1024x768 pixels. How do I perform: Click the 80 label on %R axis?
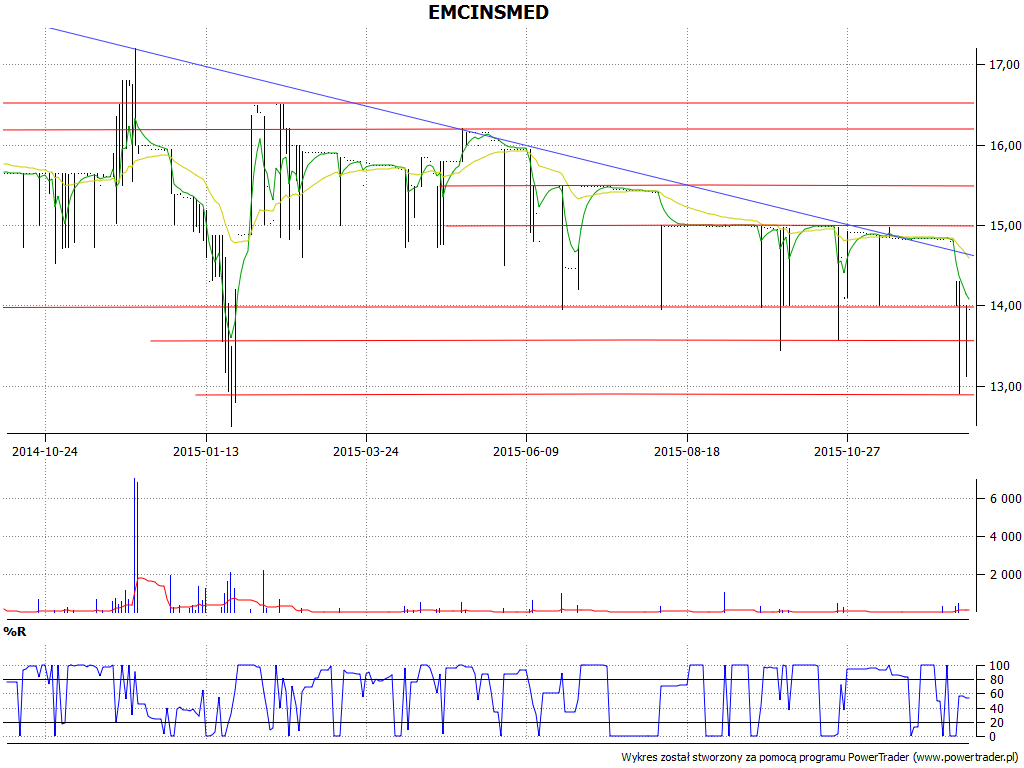pos(997,680)
